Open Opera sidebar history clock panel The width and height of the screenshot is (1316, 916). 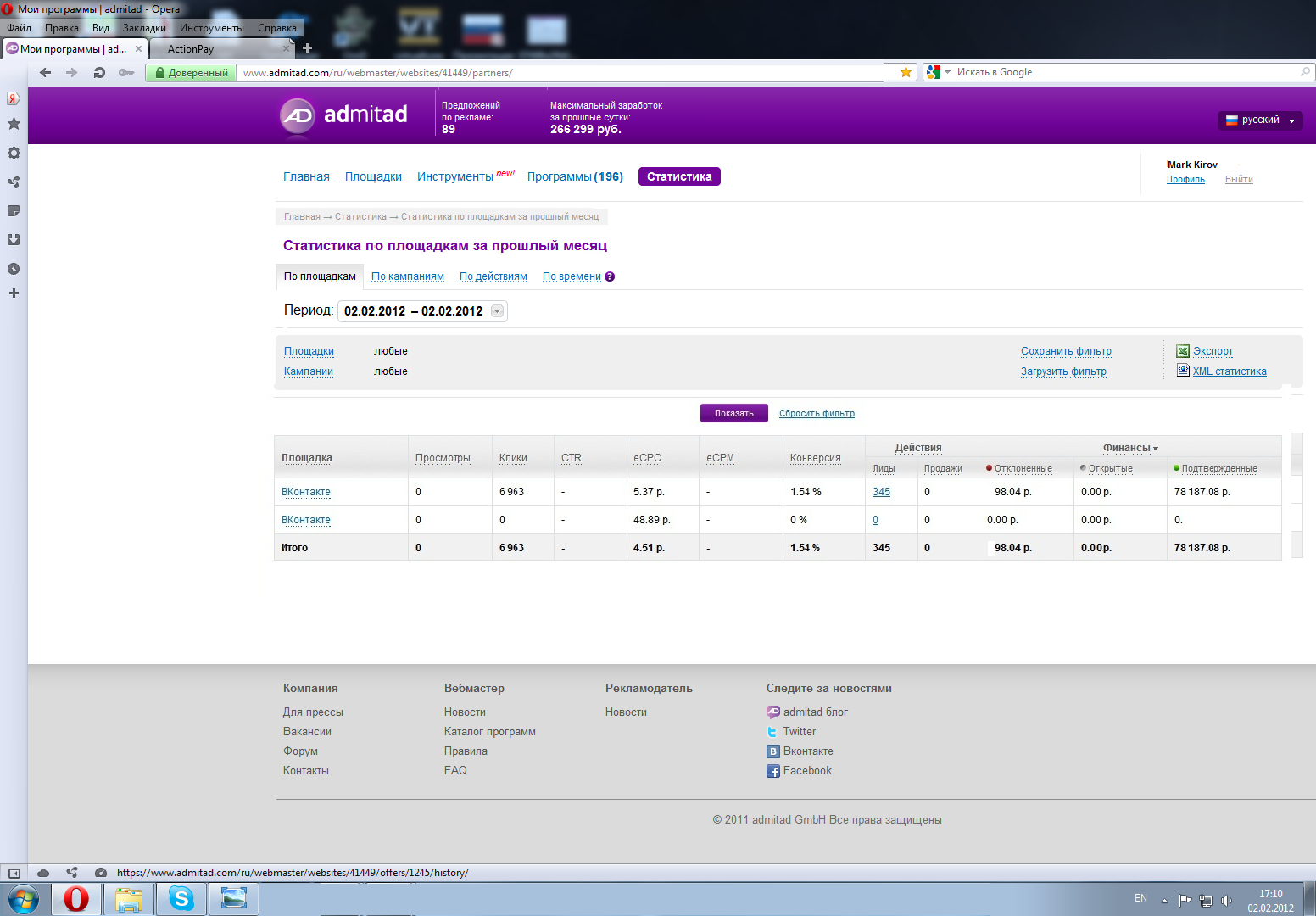14,269
